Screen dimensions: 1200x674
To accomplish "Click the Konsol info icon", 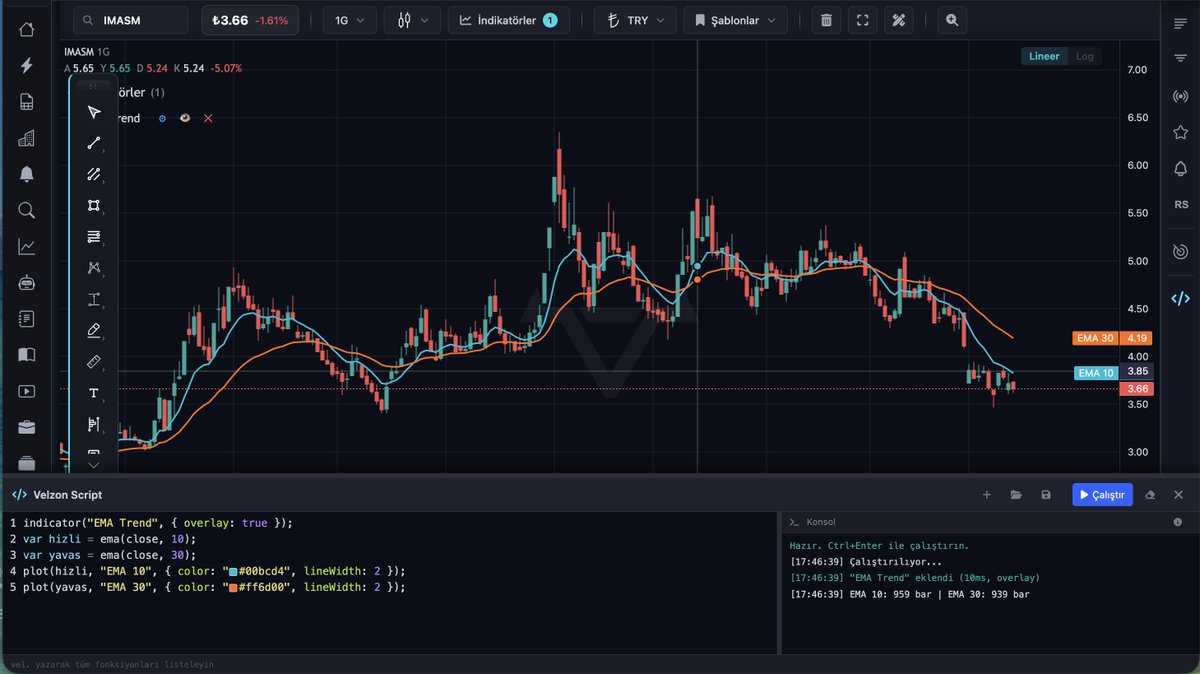I will tap(1178, 522).
